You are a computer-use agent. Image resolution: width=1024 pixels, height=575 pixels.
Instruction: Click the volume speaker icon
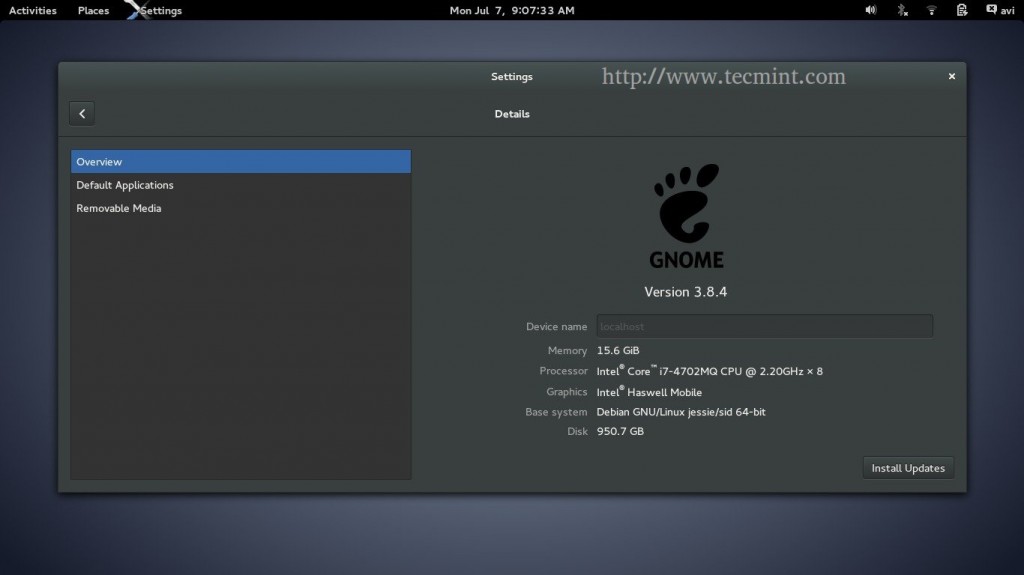pos(870,10)
